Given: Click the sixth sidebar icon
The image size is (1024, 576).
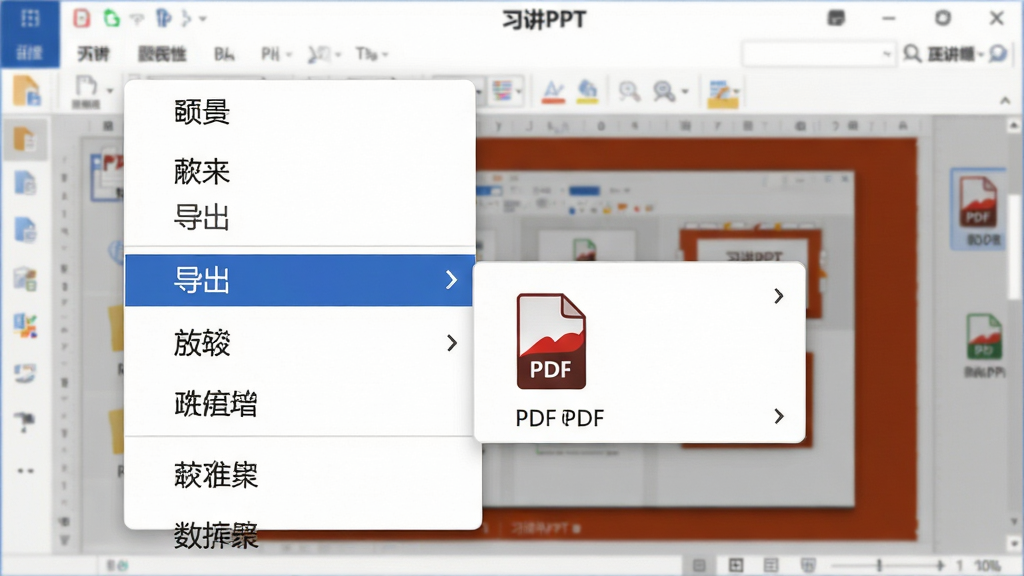Looking at the screenshot, I should [x=25, y=374].
